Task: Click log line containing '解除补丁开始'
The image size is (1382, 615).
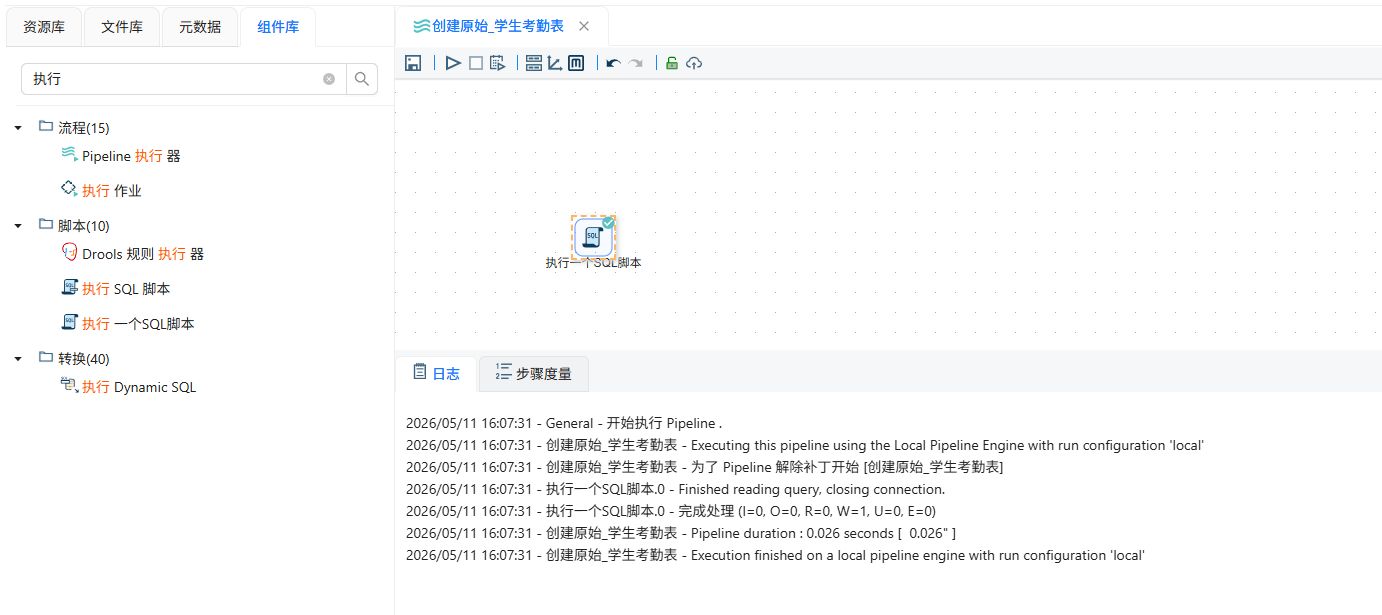Action: (x=705, y=467)
